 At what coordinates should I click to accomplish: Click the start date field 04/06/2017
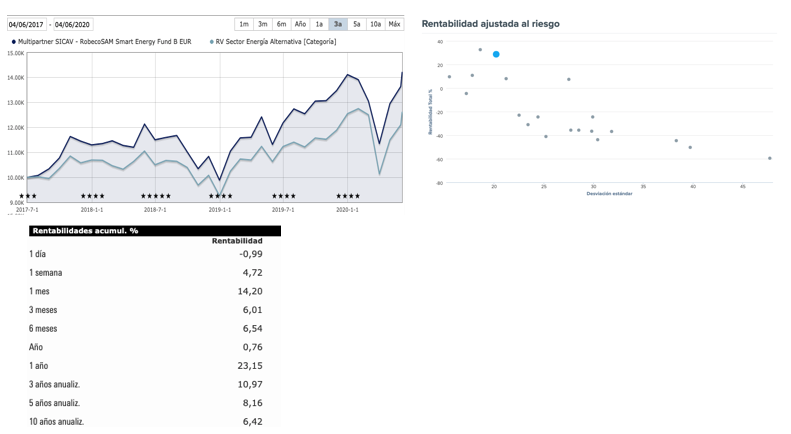28,24
